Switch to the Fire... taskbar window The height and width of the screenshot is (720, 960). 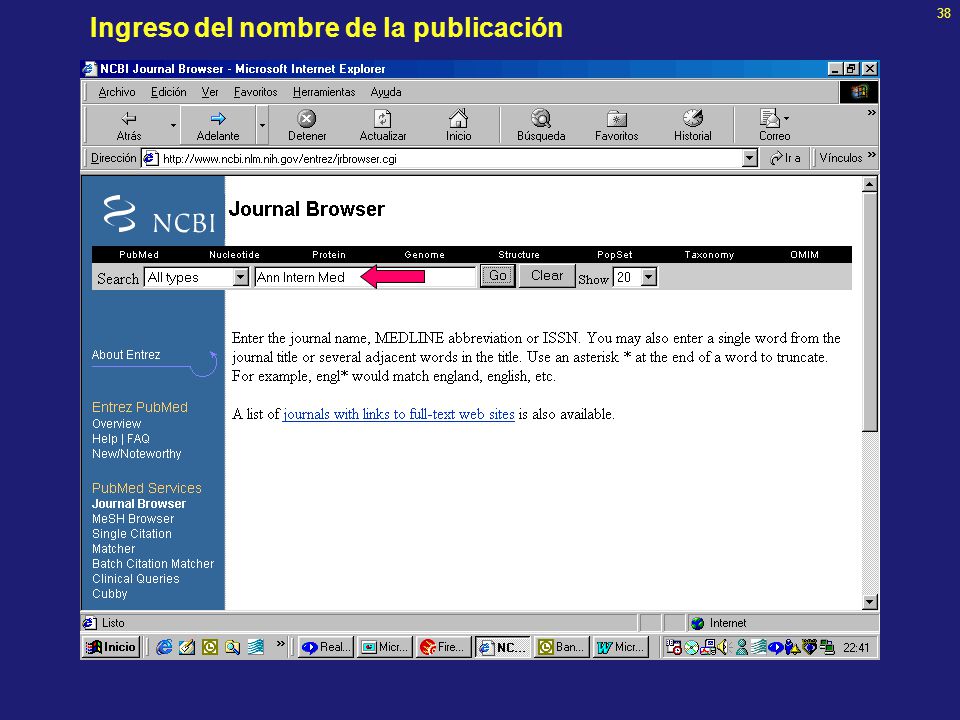pyautogui.click(x=444, y=647)
